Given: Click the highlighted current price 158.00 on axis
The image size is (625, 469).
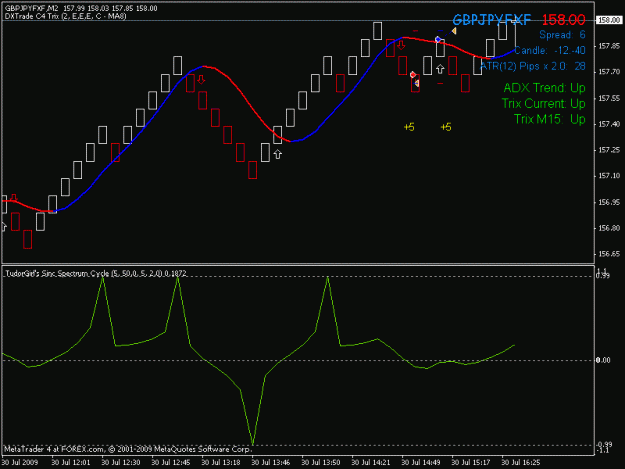Looking at the screenshot, I should [609, 20].
